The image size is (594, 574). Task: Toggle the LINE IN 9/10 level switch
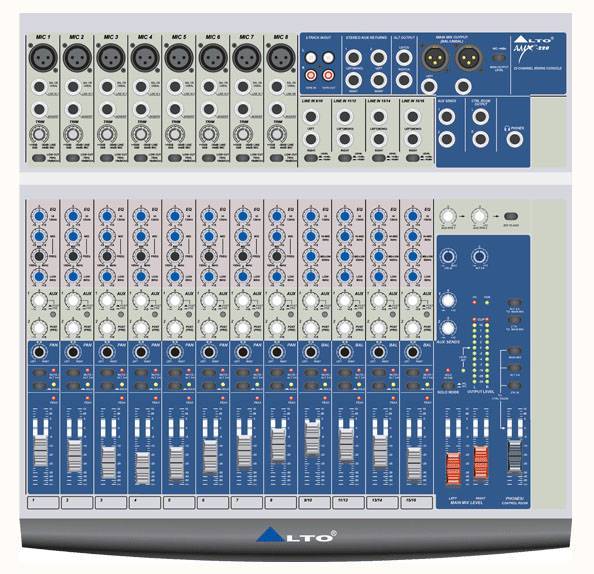311,158
